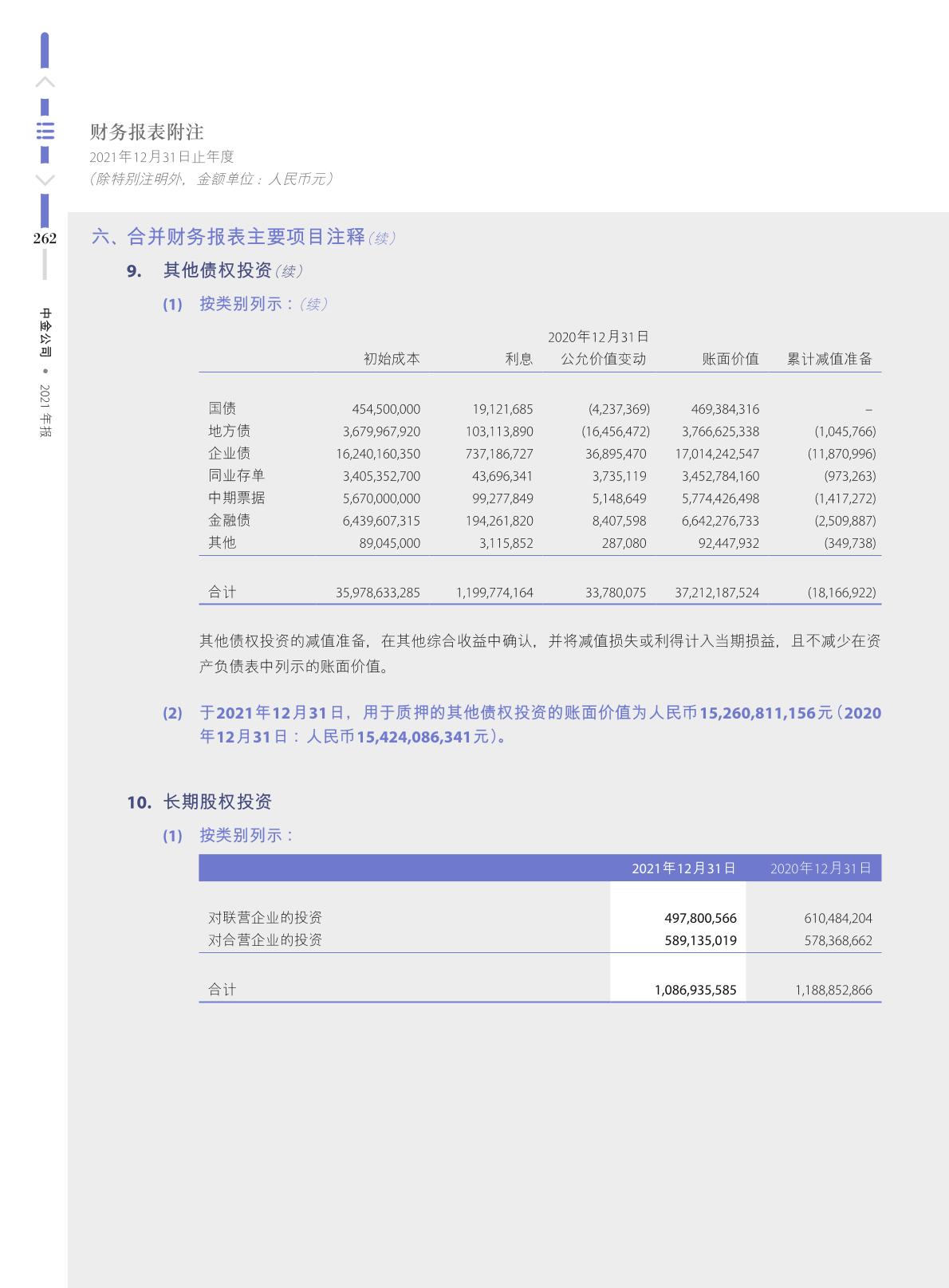Click the vertical 中金公司 sidebar label
949x1288 pixels.
tap(45, 332)
